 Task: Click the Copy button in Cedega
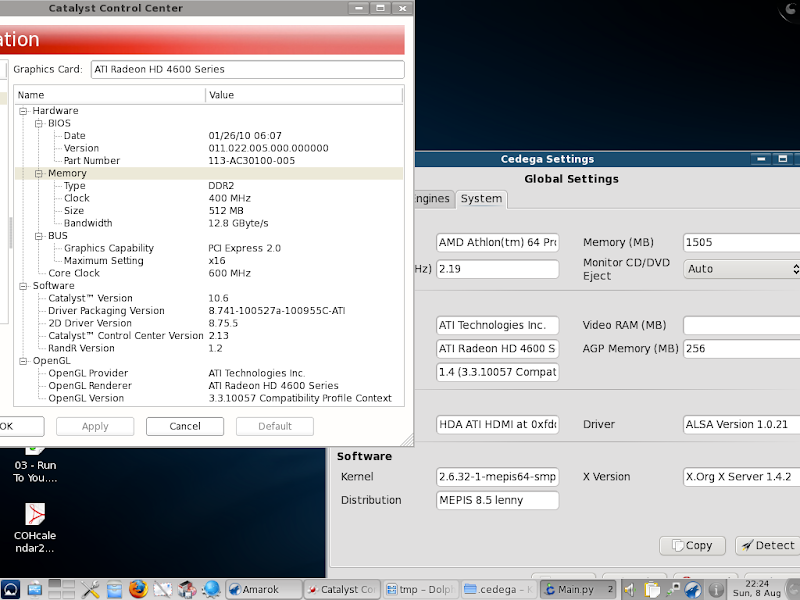point(692,545)
